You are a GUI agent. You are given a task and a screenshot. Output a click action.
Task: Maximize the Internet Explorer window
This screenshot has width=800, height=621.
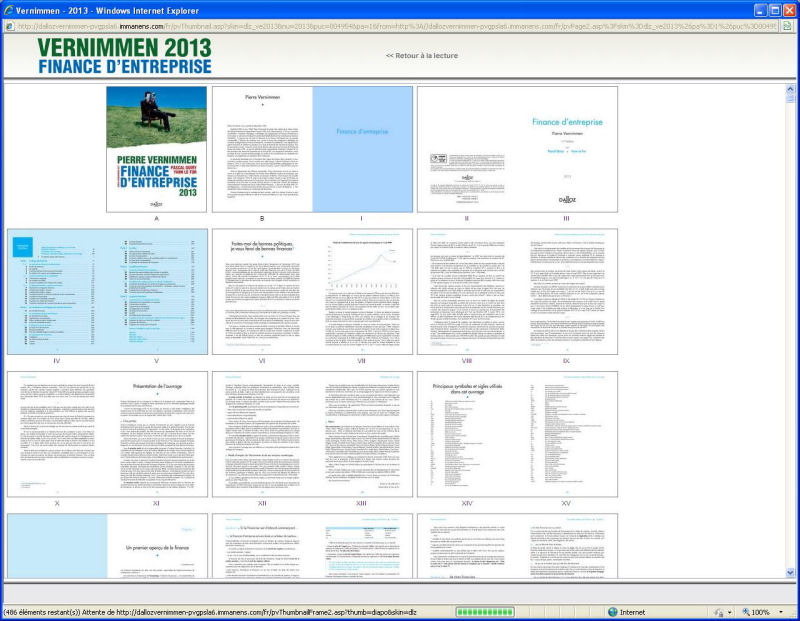[x=774, y=10]
